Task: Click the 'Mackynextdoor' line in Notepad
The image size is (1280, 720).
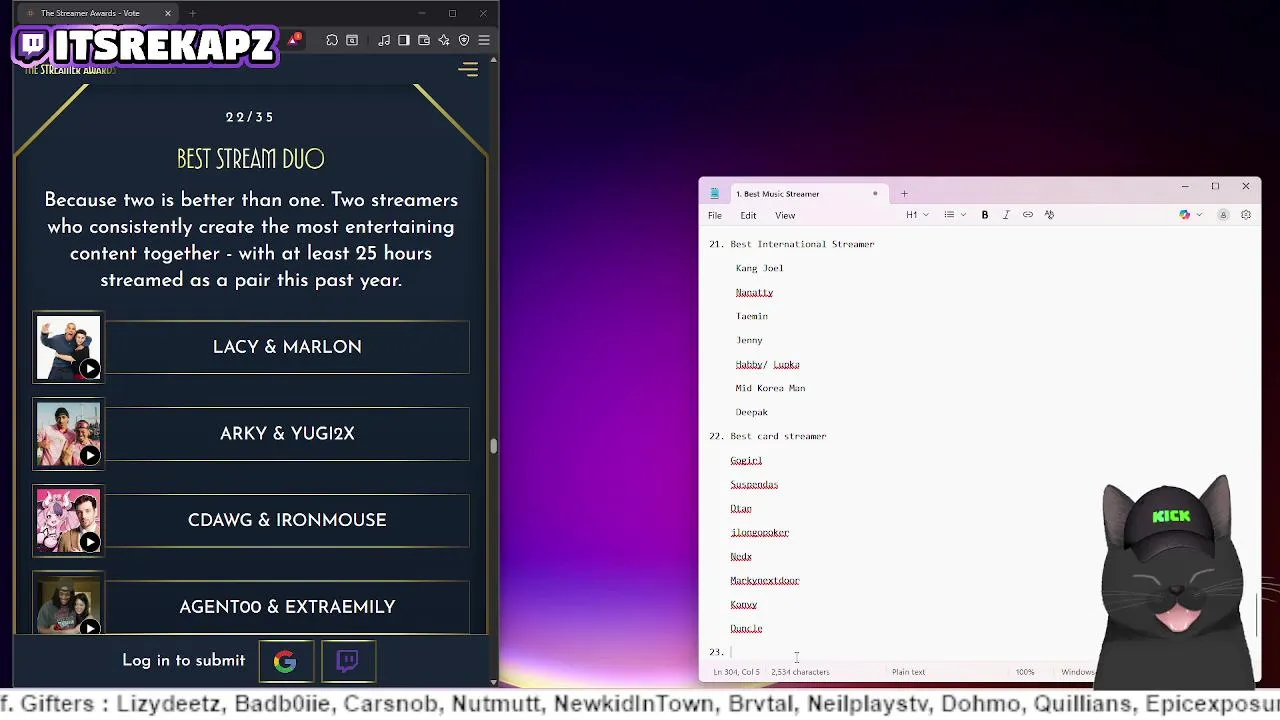Action: 765,580
